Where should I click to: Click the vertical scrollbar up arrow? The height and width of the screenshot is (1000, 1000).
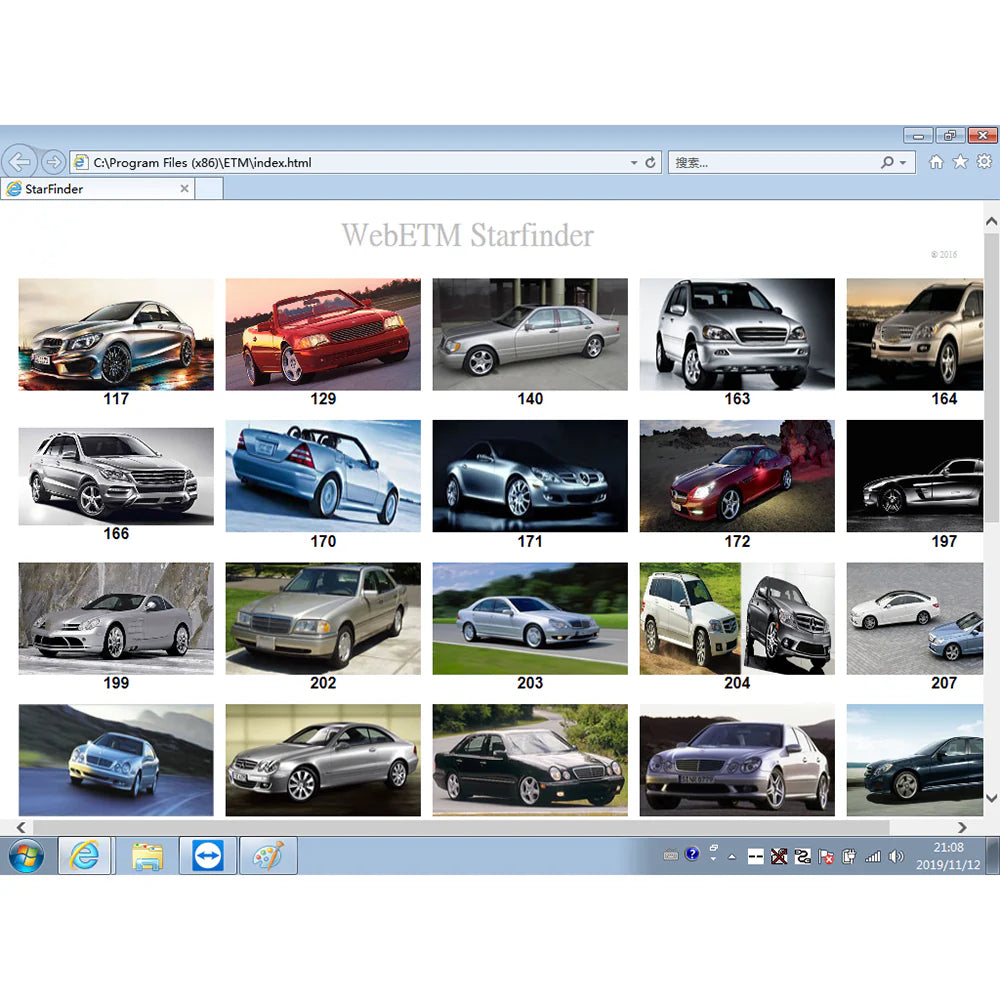click(x=991, y=220)
